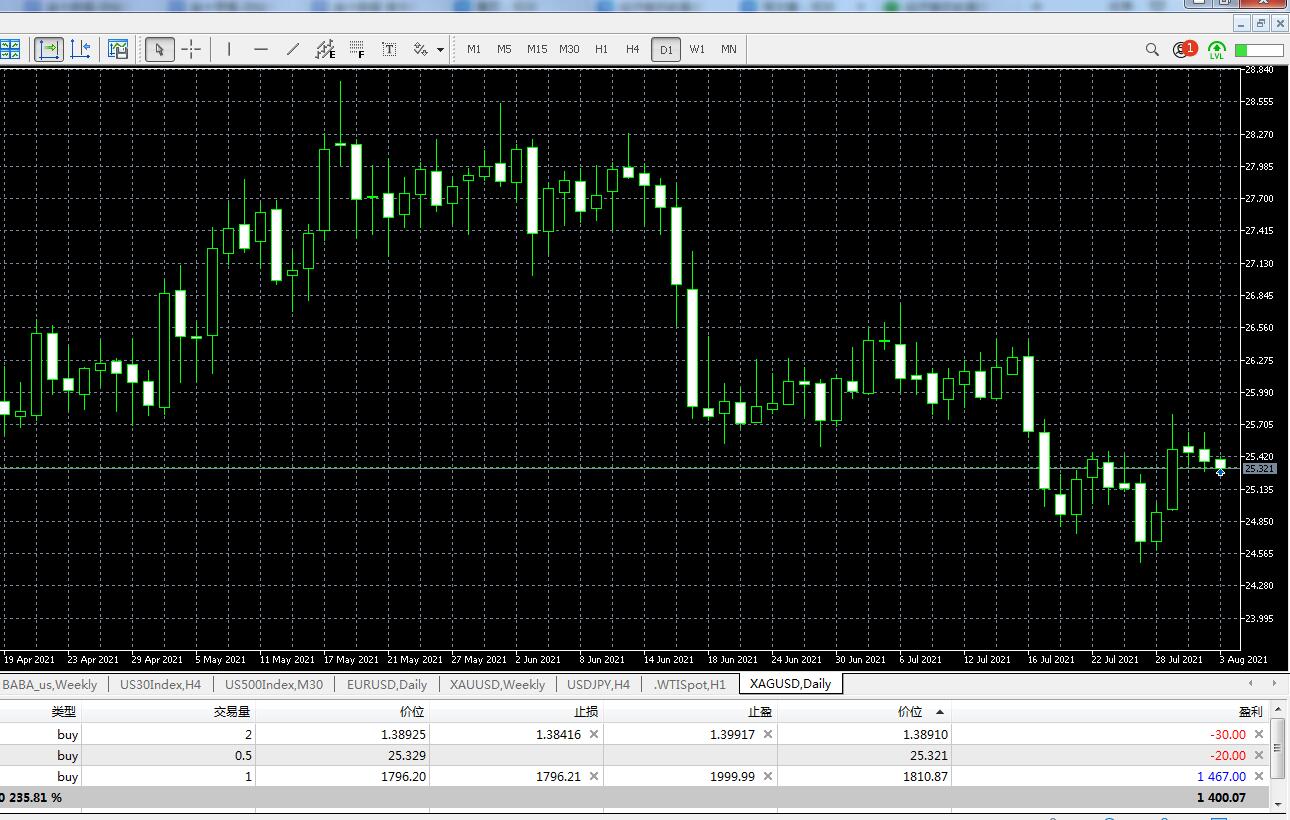1290x820 pixels.
Task: Open the account notification icon with badge
Action: (x=1185, y=49)
